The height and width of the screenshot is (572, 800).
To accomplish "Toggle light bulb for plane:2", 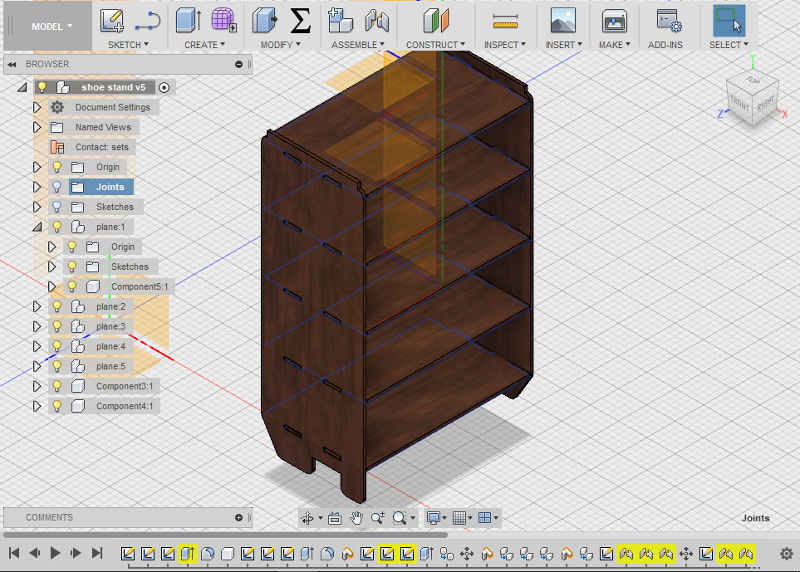I will pos(57,306).
